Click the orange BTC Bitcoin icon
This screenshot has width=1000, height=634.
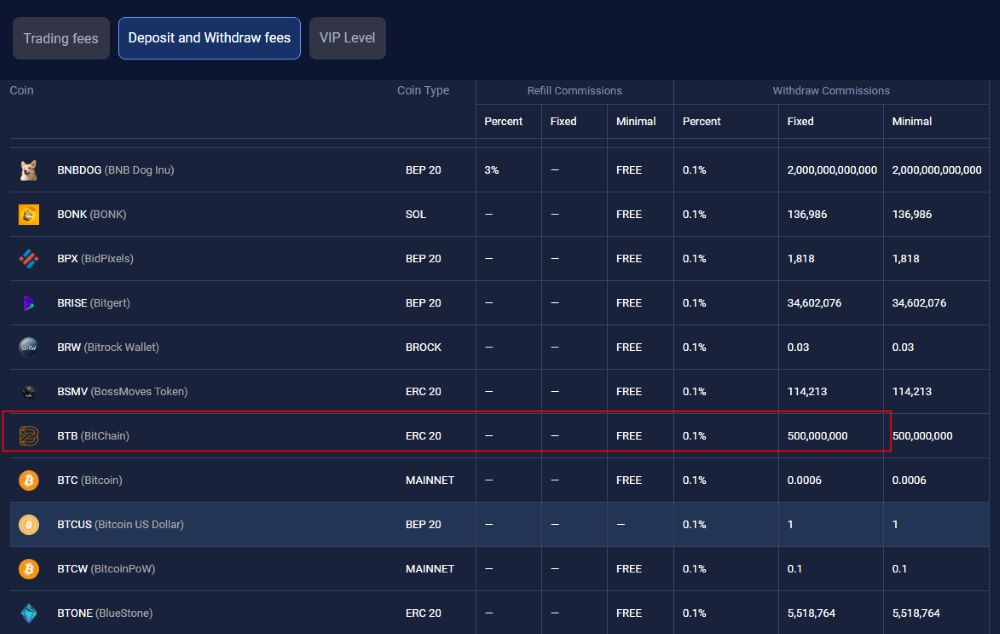(x=29, y=480)
